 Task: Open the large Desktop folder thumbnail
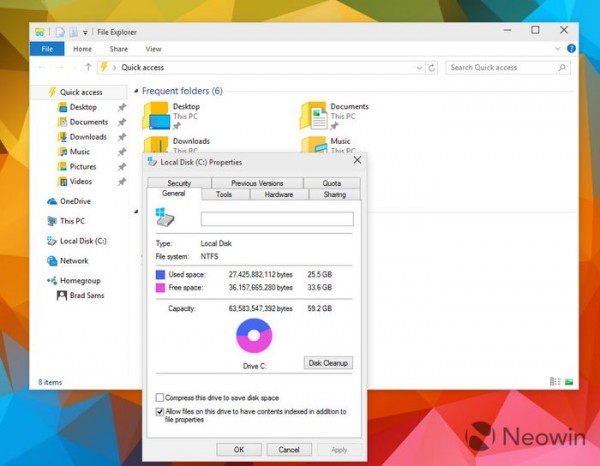[x=156, y=116]
